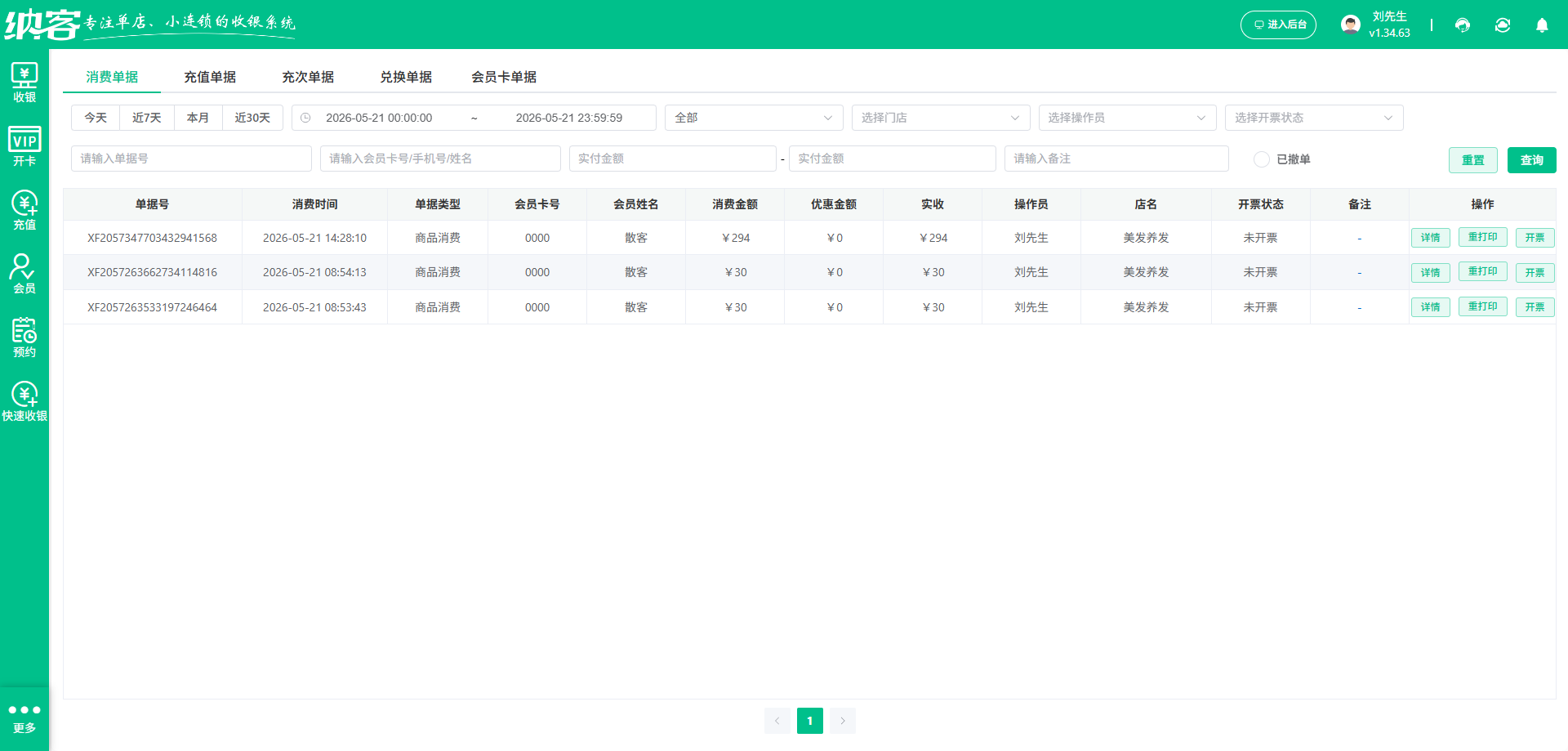This screenshot has height=751, width=1568.
Task: Focus the 请输入单据号 input field
Action: (191, 159)
